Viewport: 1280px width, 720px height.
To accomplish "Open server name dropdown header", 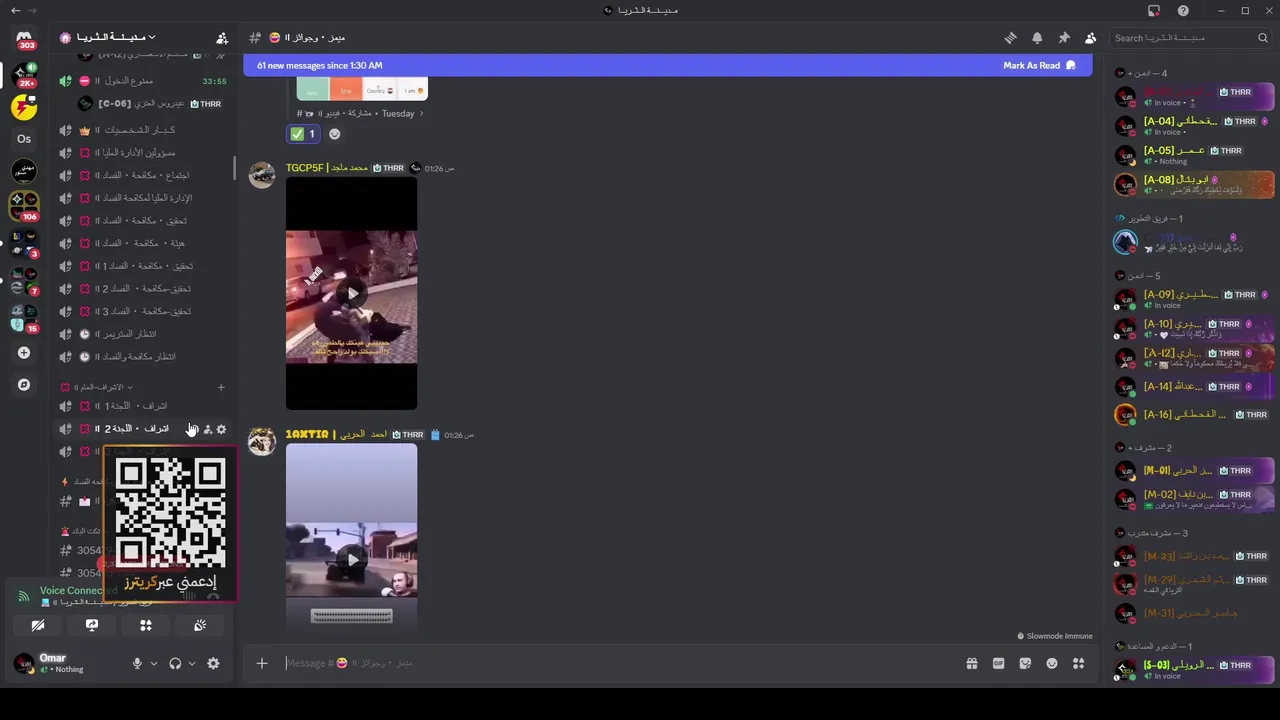I will tap(108, 38).
